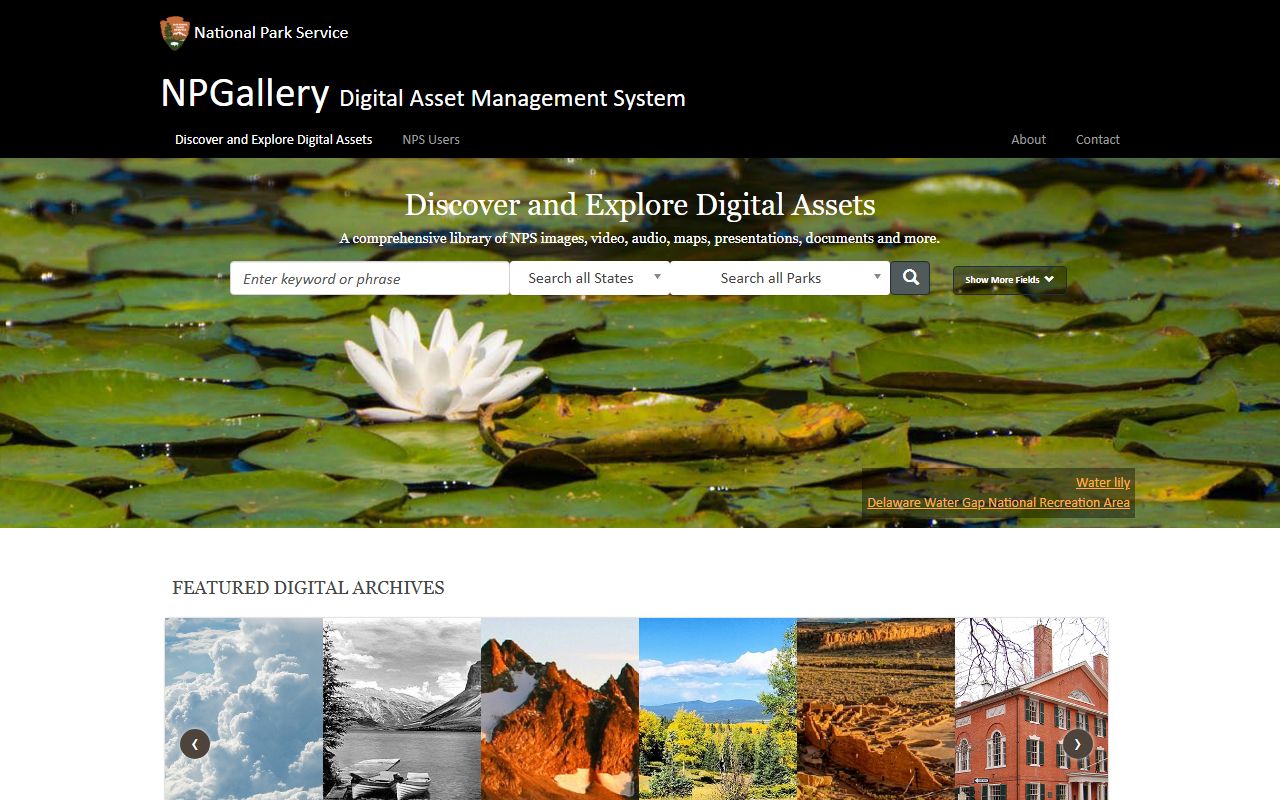The width and height of the screenshot is (1280, 800).
Task: Click the Water lily photo link
Action: coord(1103,483)
